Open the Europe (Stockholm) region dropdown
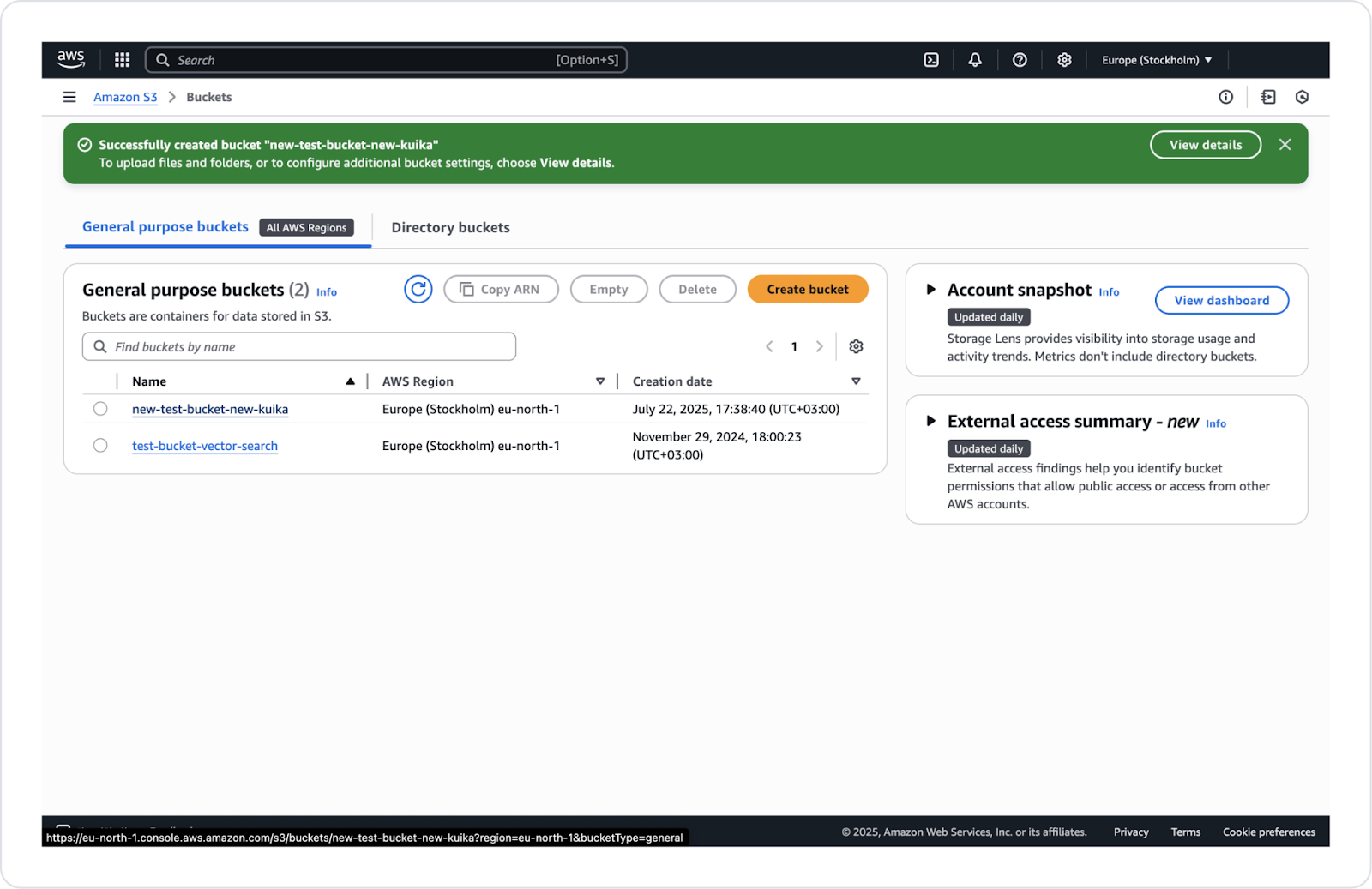This screenshot has height=889, width=1372. pos(1157,60)
